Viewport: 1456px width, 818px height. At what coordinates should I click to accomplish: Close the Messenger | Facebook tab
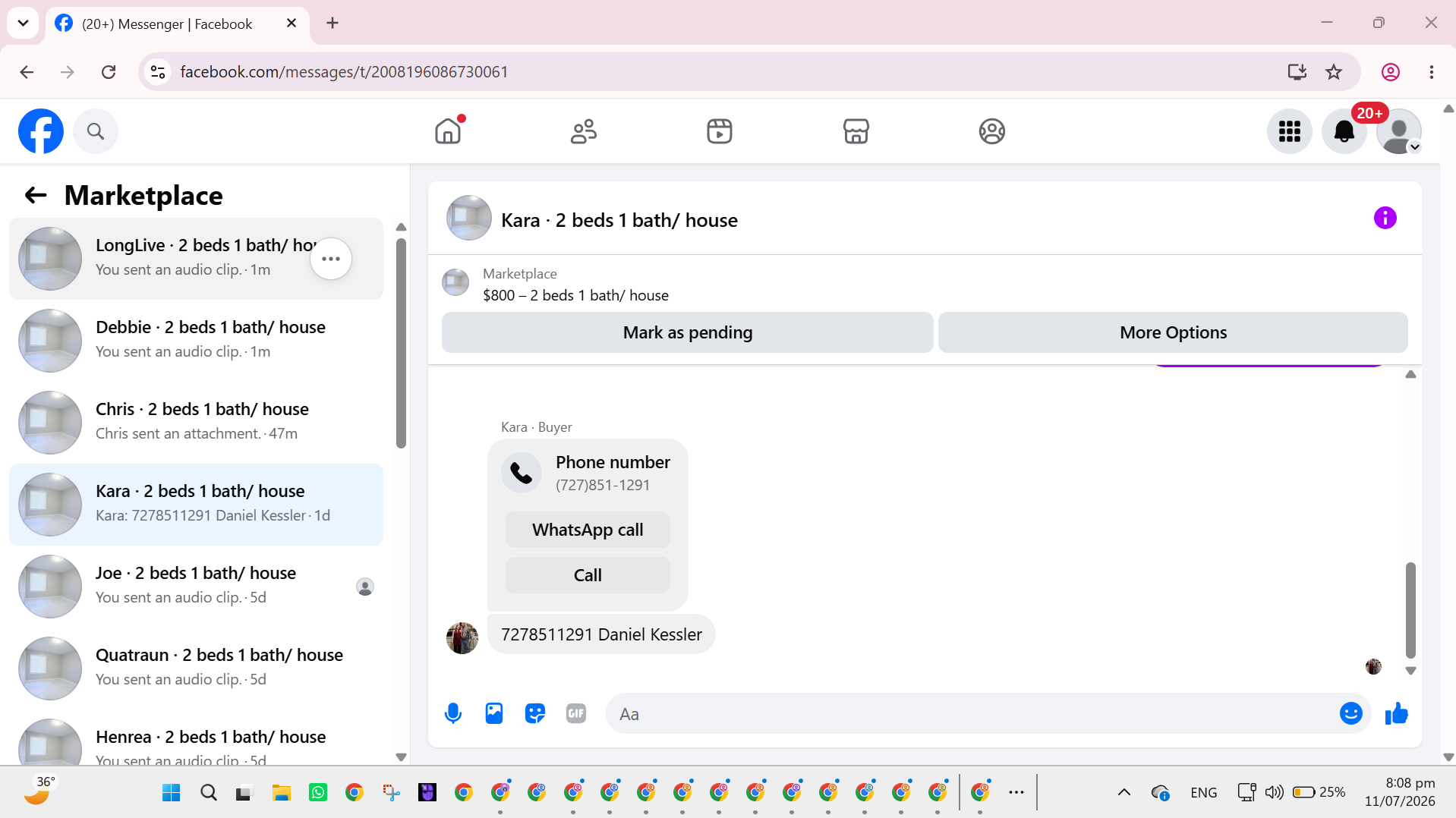tap(292, 23)
